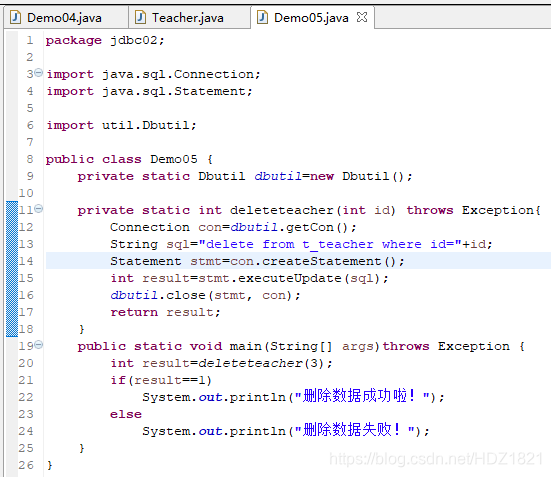The height and width of the screenshot is (477, 551).
Task: Click the '删除数据成功啦！' println statement
Action: 293,397
